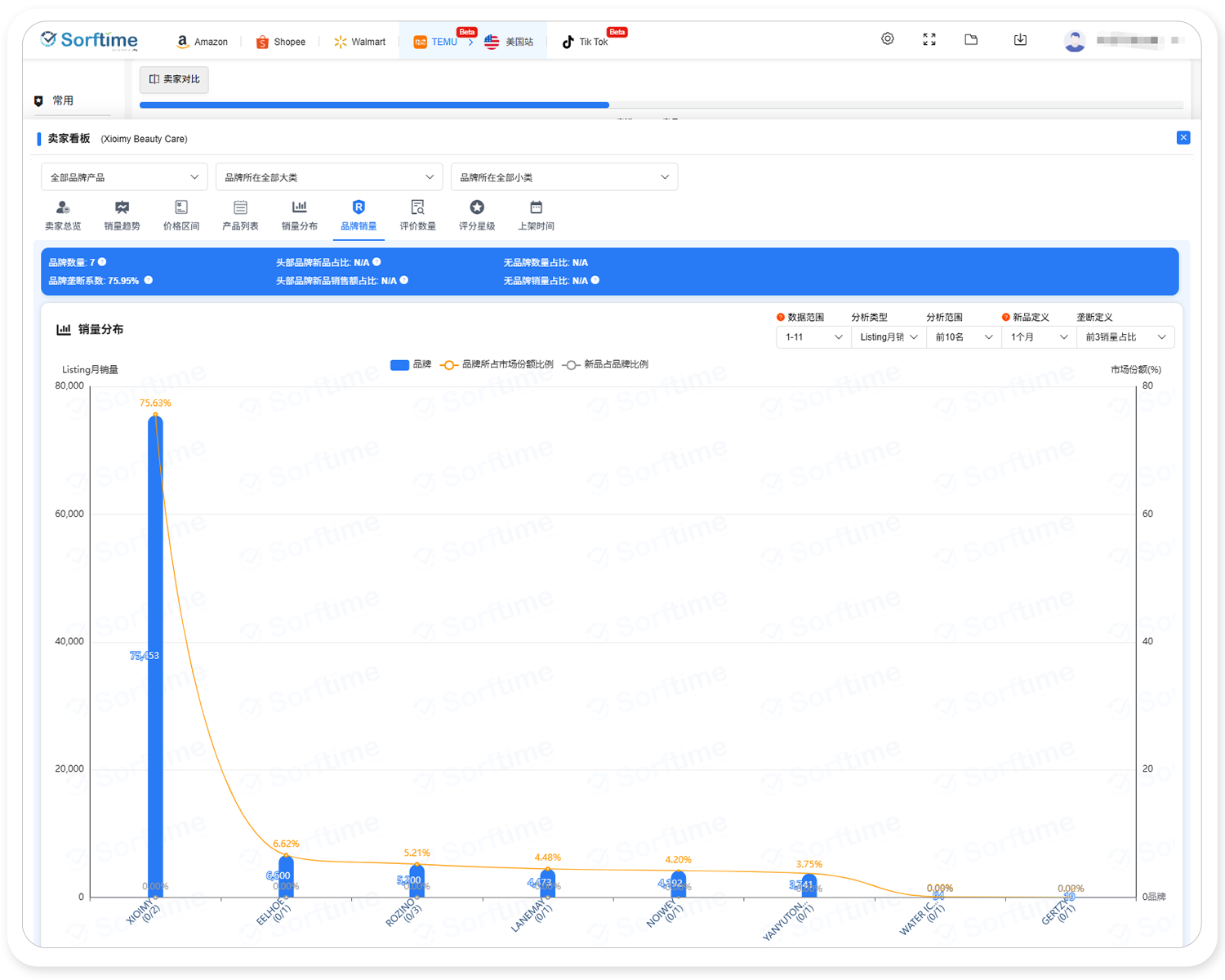
Task: Open the folder icon in top bar
Action: pos(971,39)
